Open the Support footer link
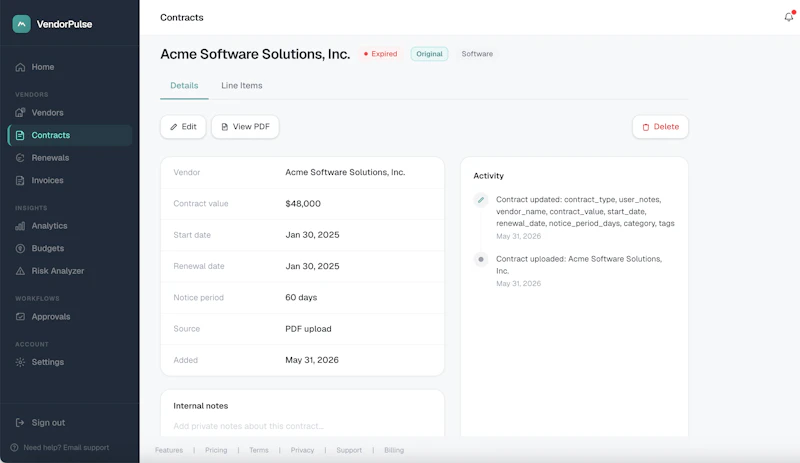This screenshot has width=800, height=463. point(349,450)
